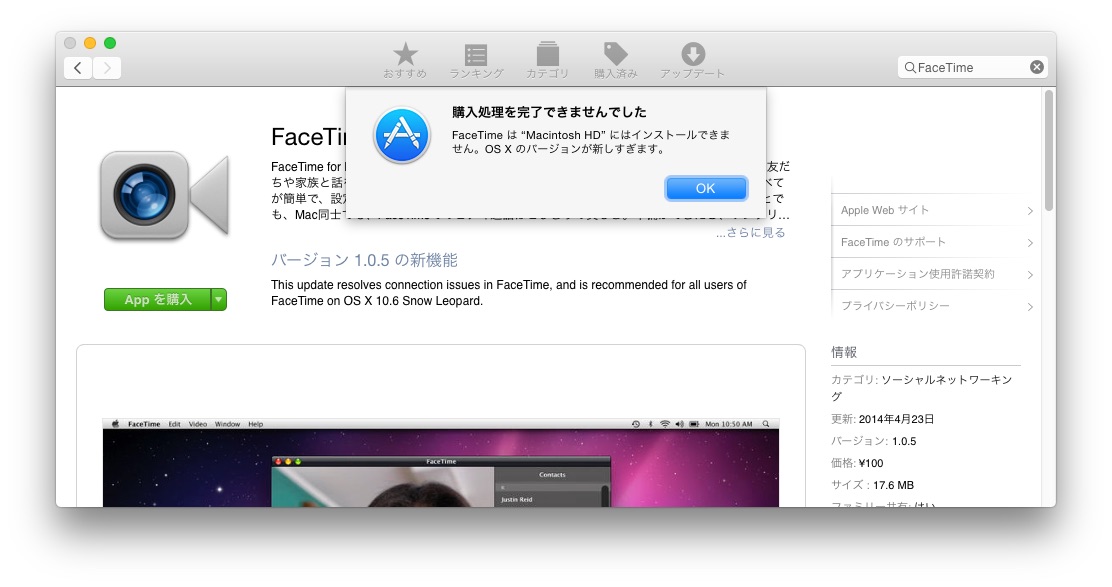Click the 購入処理を完了できませんでした dialog title
Viewport: 1112px width, 587px height.
549,112
